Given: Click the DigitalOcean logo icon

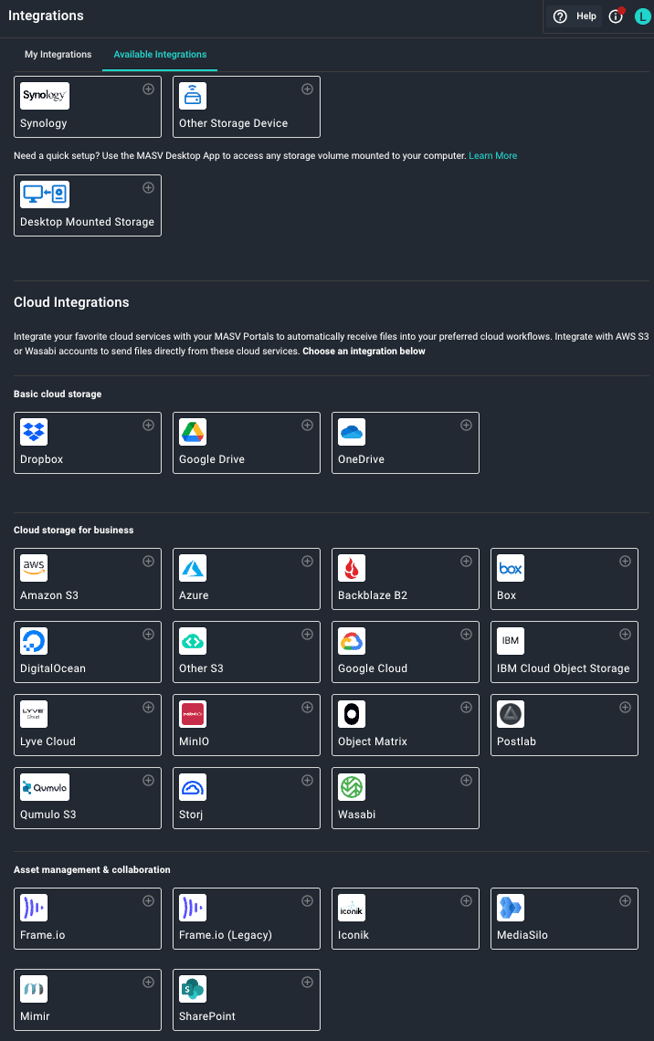Looking at the screenshot, I should 34,641.
